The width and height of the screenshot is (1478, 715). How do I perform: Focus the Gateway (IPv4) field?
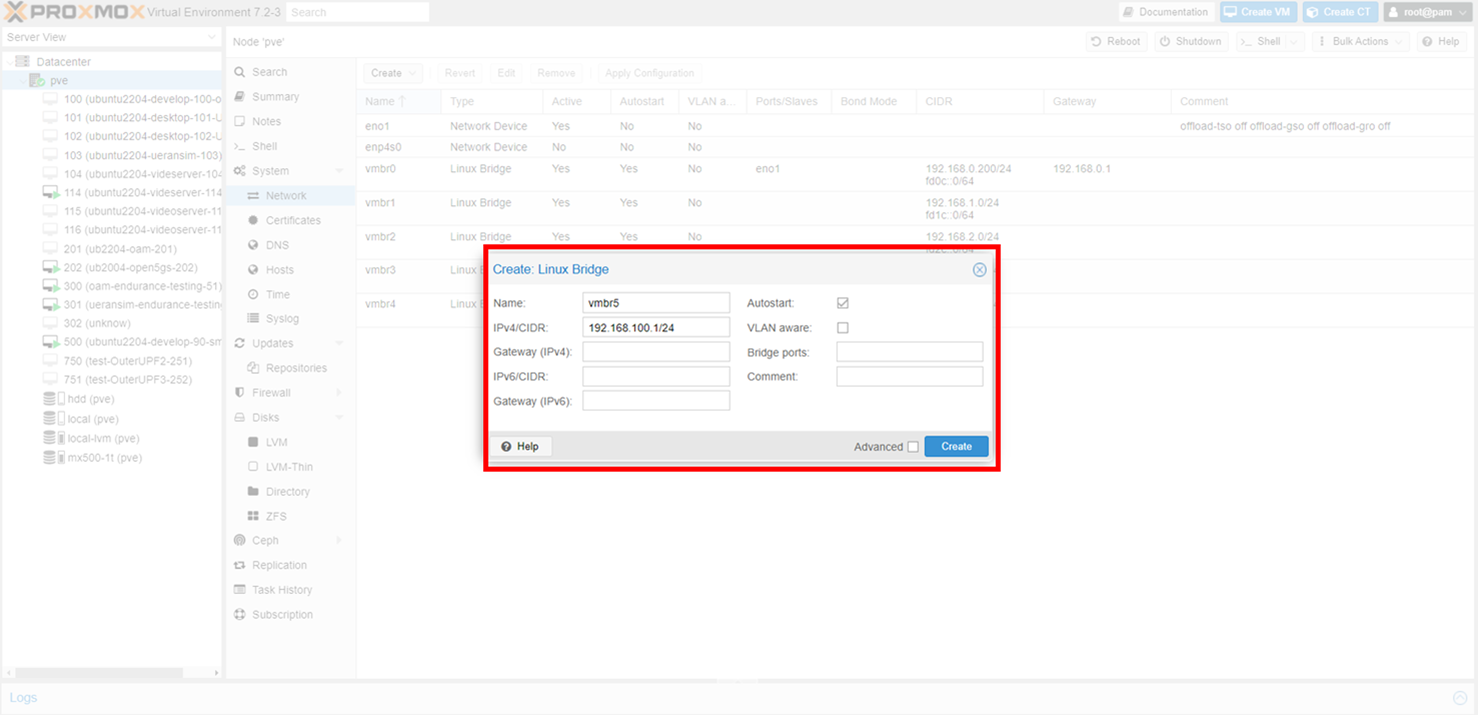pyautogui.click(x=656, y=352)
